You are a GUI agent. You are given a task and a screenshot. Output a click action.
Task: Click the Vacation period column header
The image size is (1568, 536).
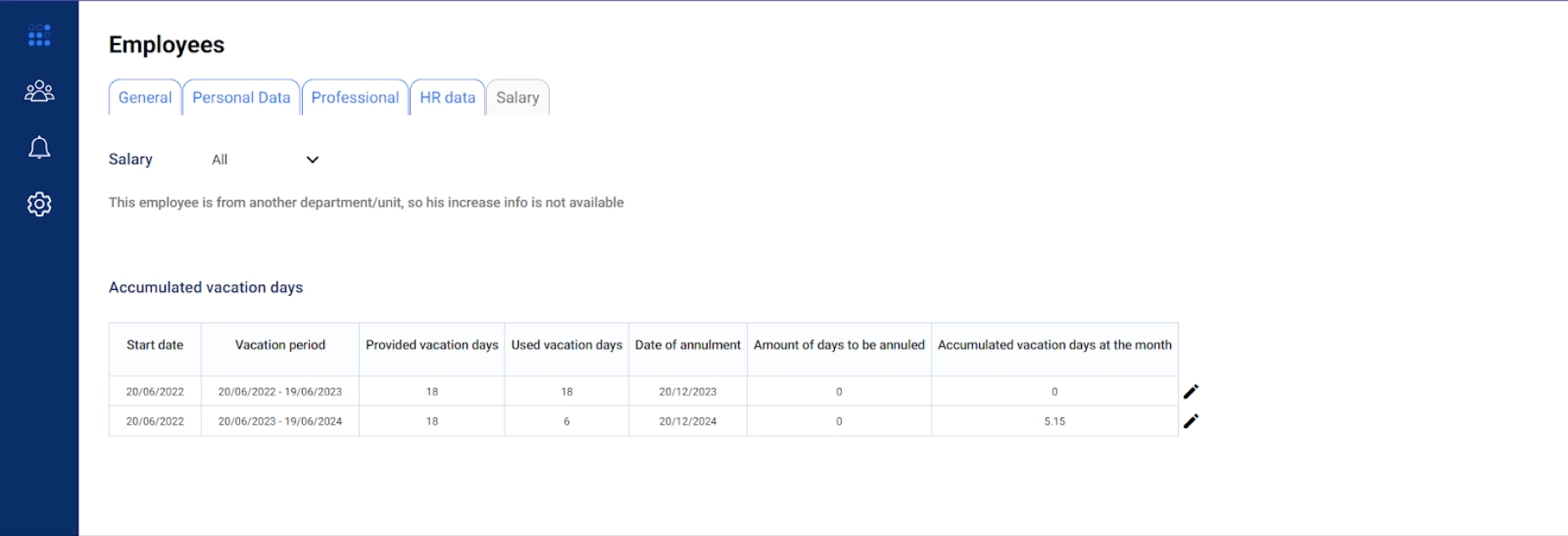[x=280, y=345]
